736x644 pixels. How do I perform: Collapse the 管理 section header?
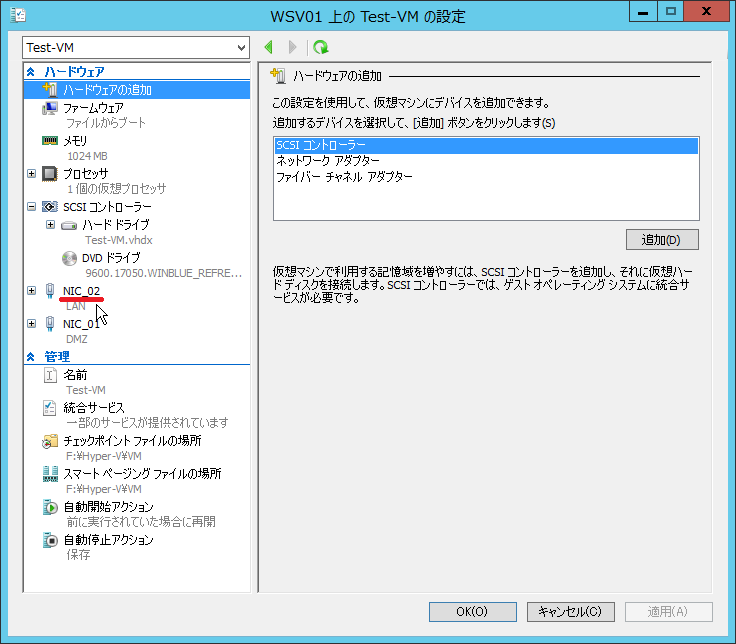click(x=31, y=357)
